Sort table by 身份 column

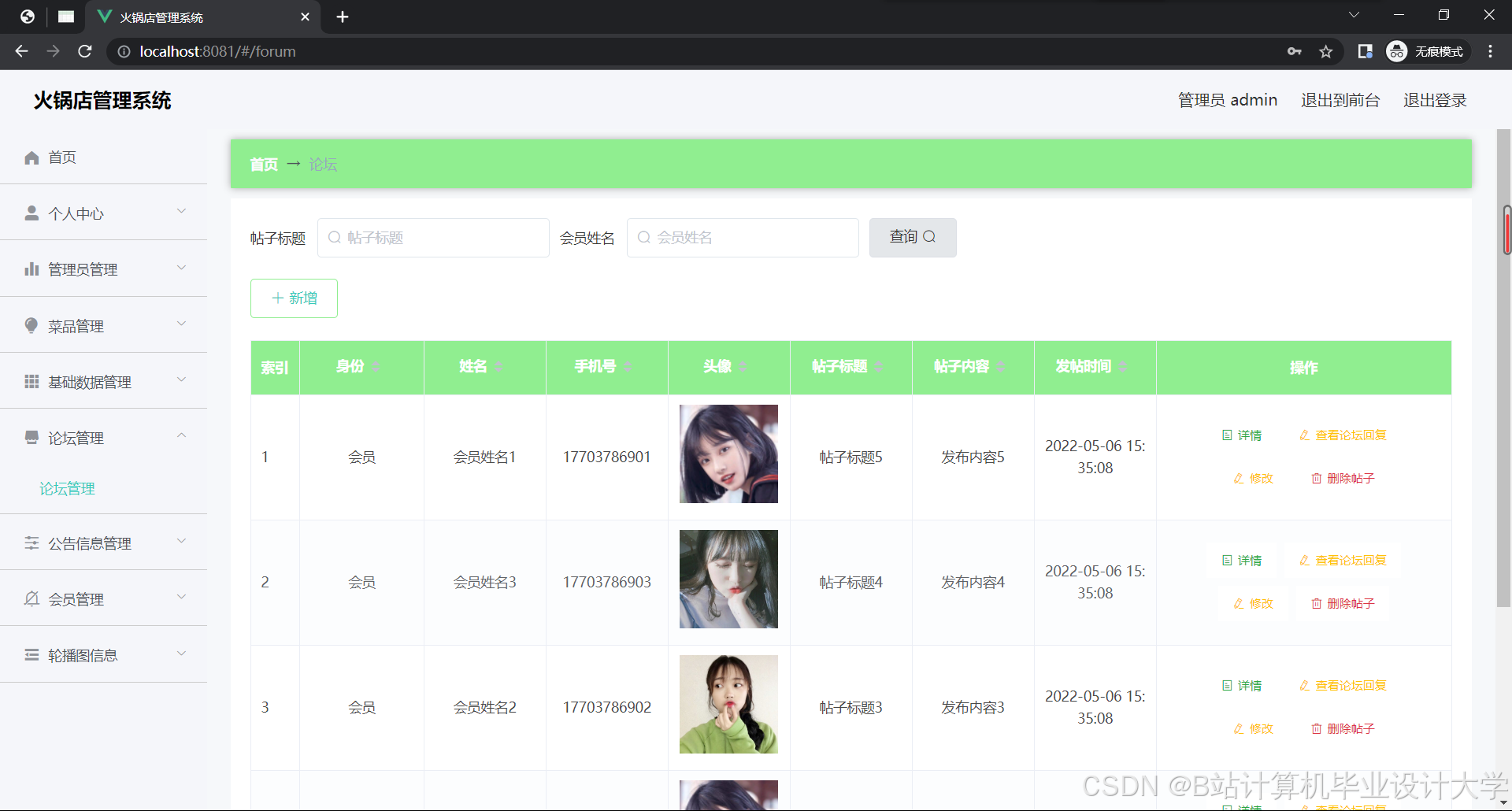coord(376,367)
